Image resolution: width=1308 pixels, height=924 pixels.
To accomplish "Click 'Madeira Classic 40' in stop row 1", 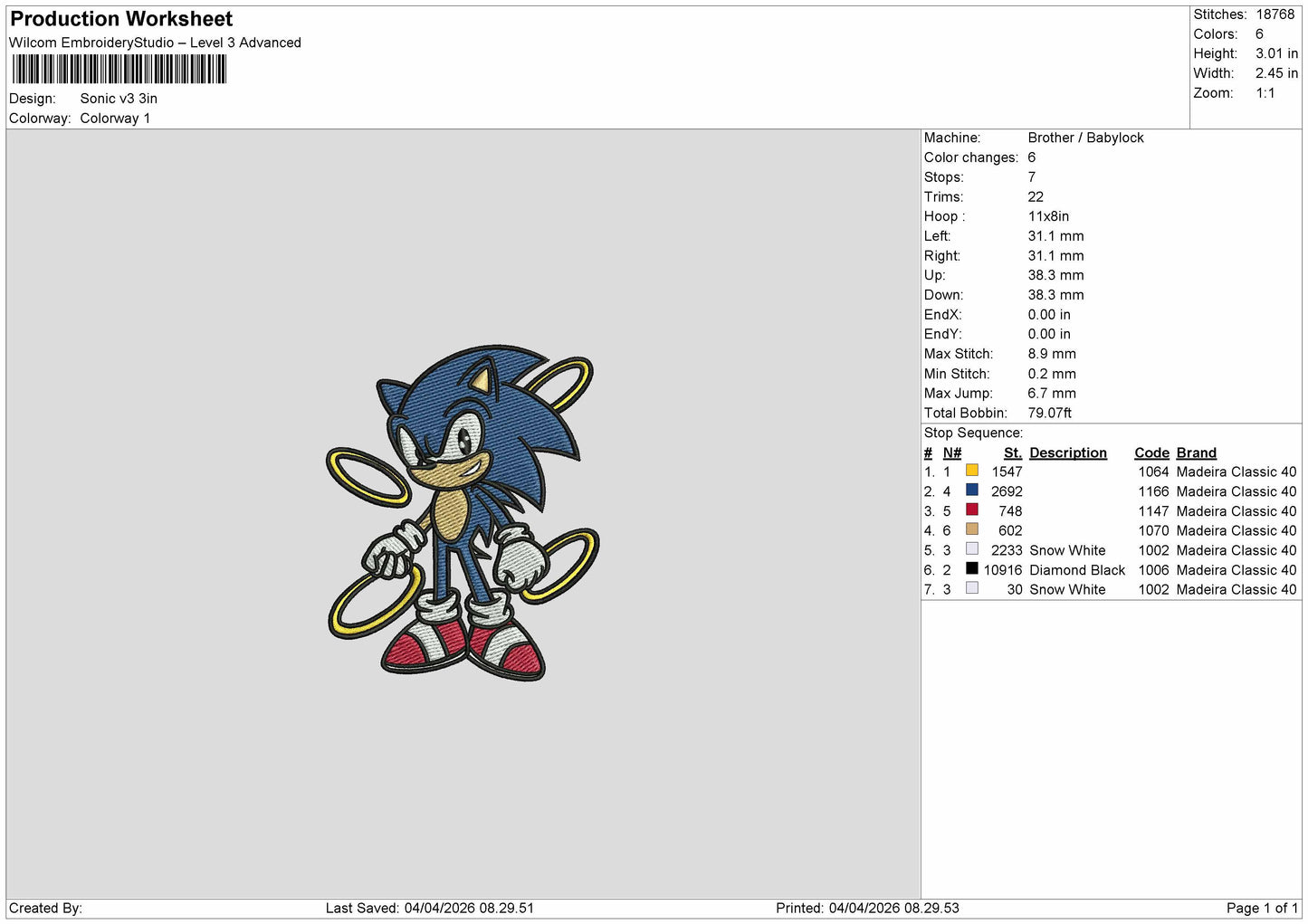I will pyautogui.click(x=1236, y=472).
